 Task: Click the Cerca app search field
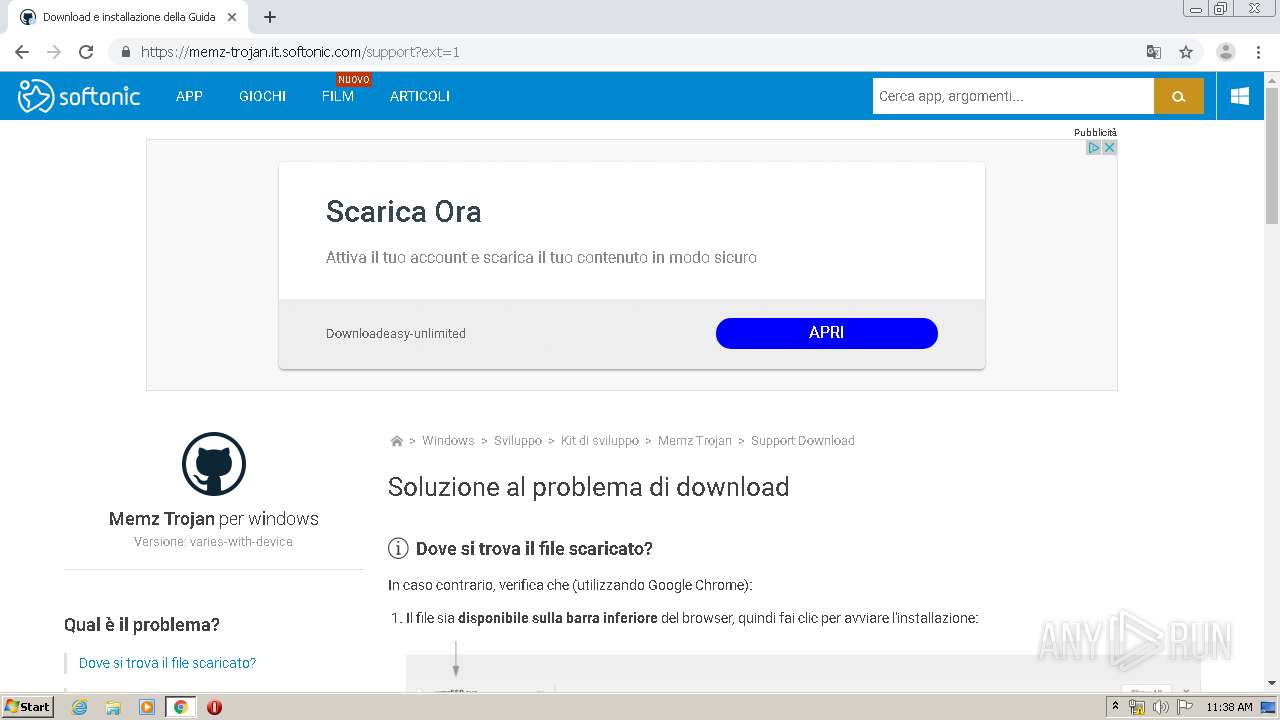(1013, 96)
